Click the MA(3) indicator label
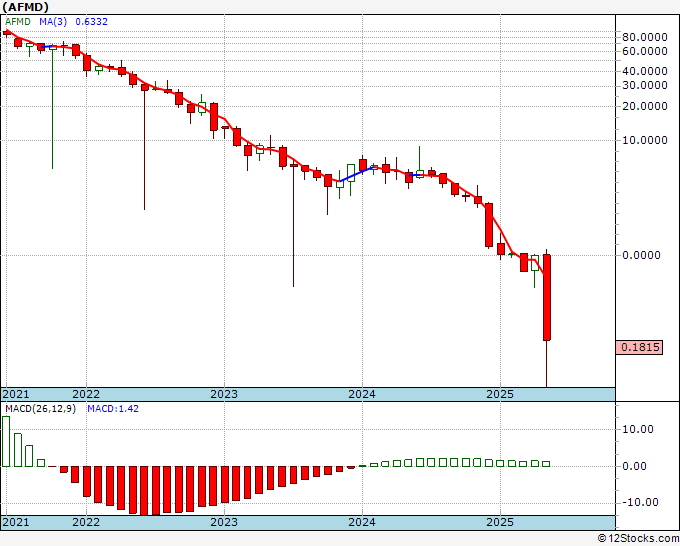 click(x=53, y=21)
